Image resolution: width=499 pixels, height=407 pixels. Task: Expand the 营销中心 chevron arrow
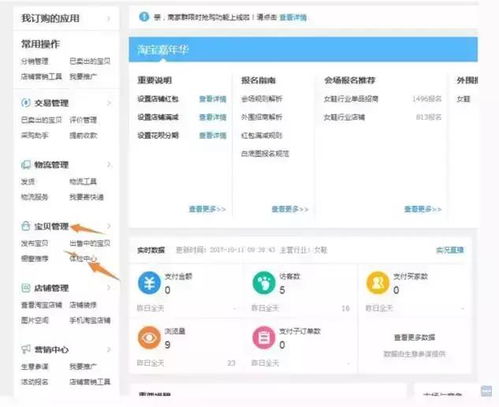[109, 349]
